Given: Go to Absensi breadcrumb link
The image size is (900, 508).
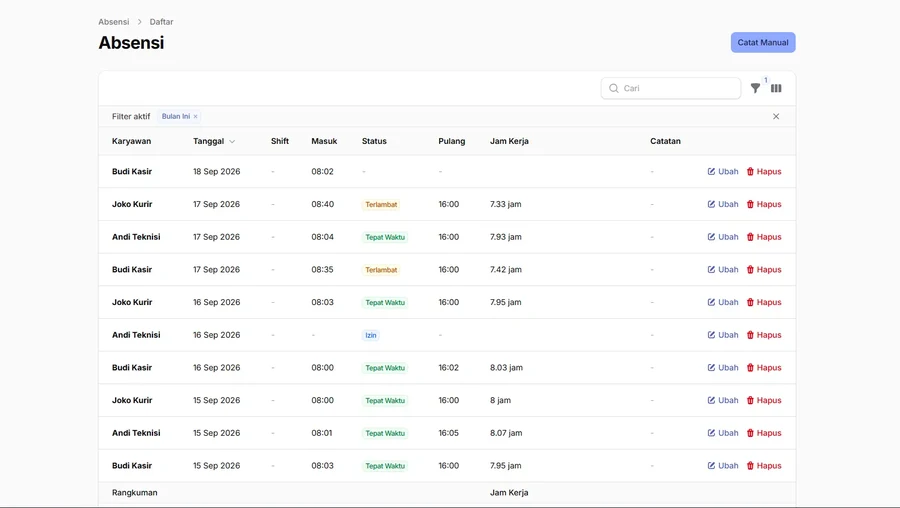Looking at the screenshot, I should (x=114, y=22).
